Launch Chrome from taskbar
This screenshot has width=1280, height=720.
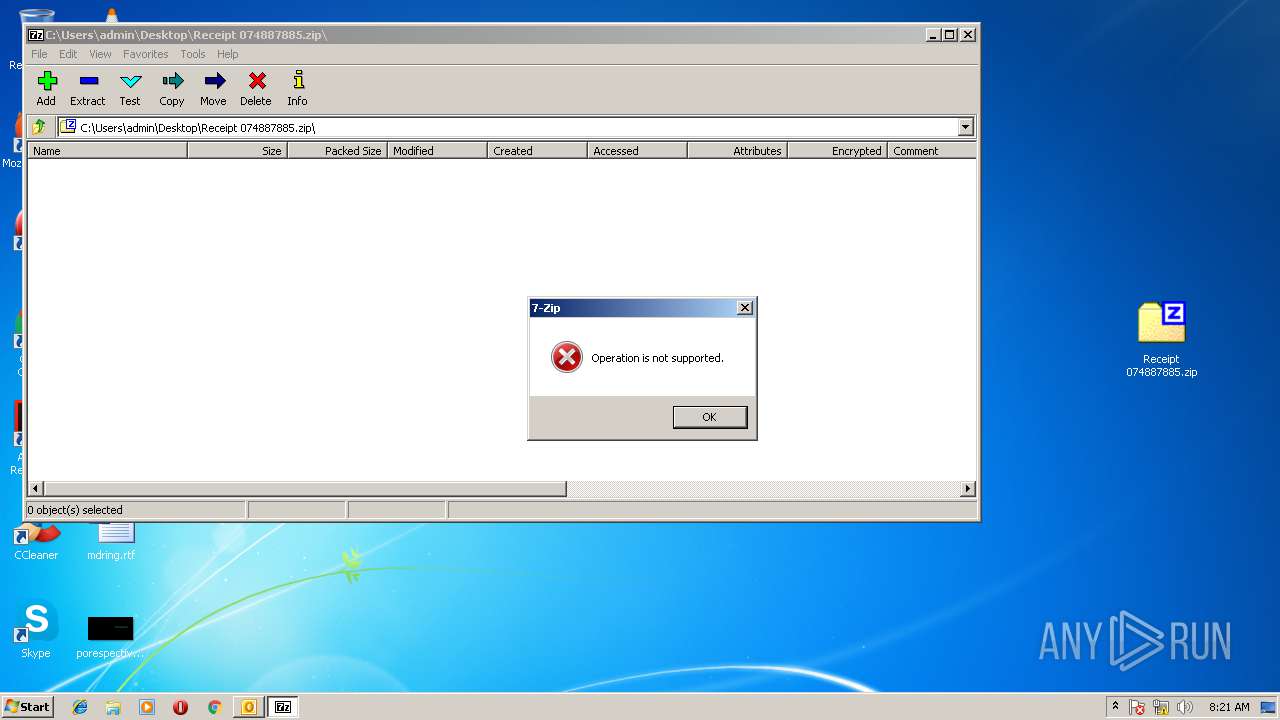pos(214,707)
